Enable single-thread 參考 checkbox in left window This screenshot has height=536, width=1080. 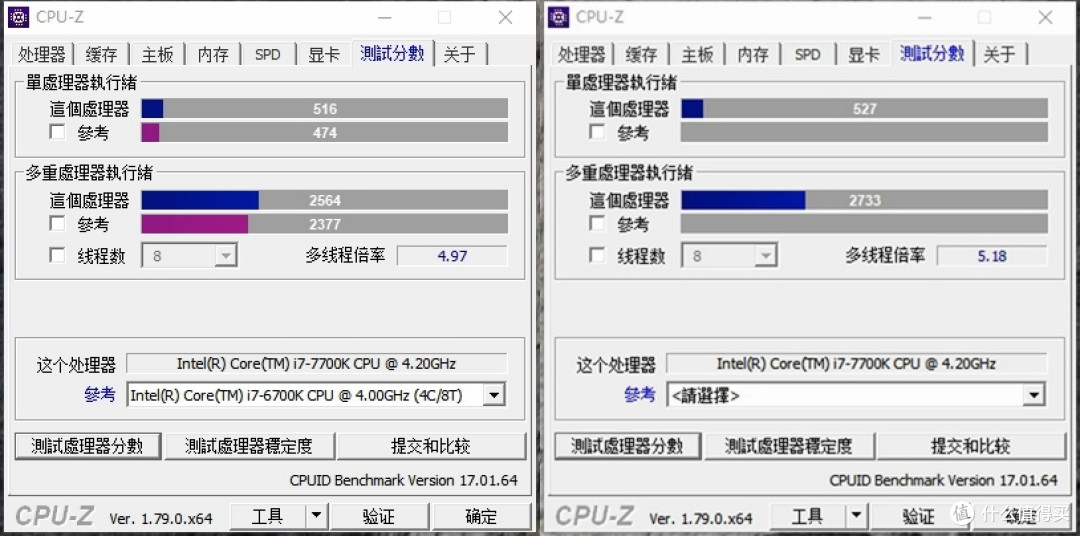click(58, 132)
